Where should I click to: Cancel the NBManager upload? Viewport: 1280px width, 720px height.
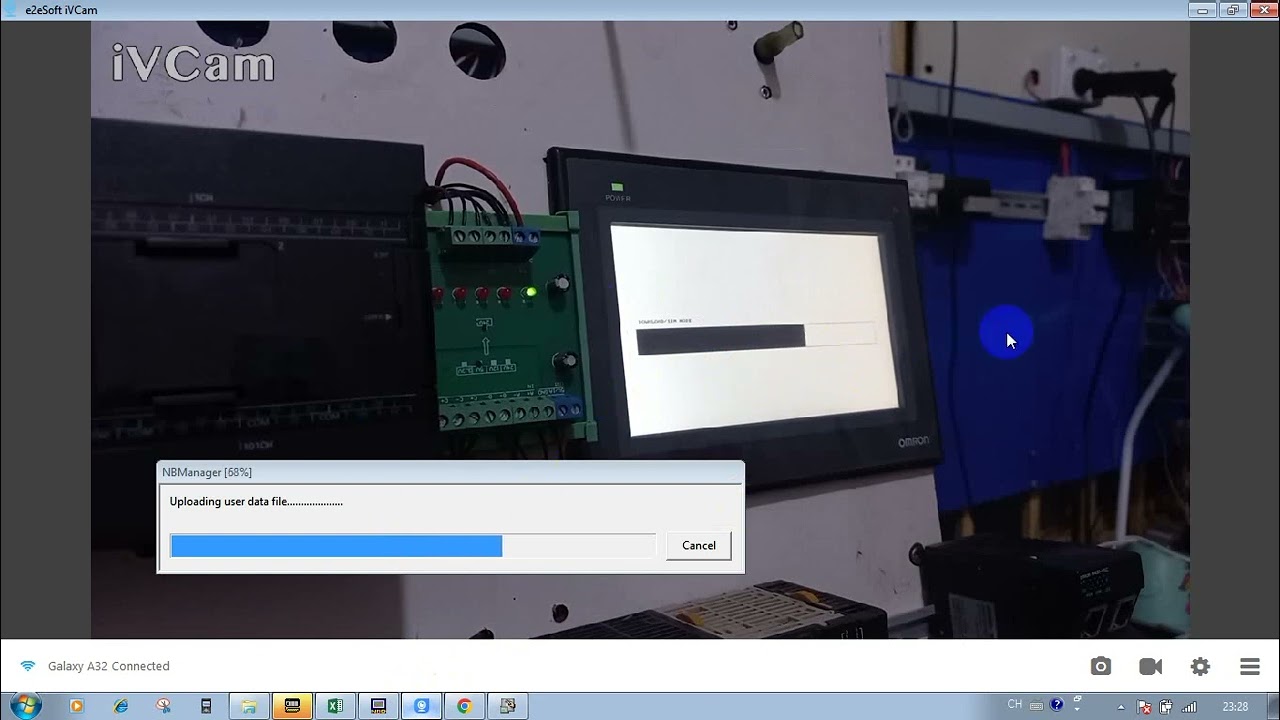click(x=698, y=545)
